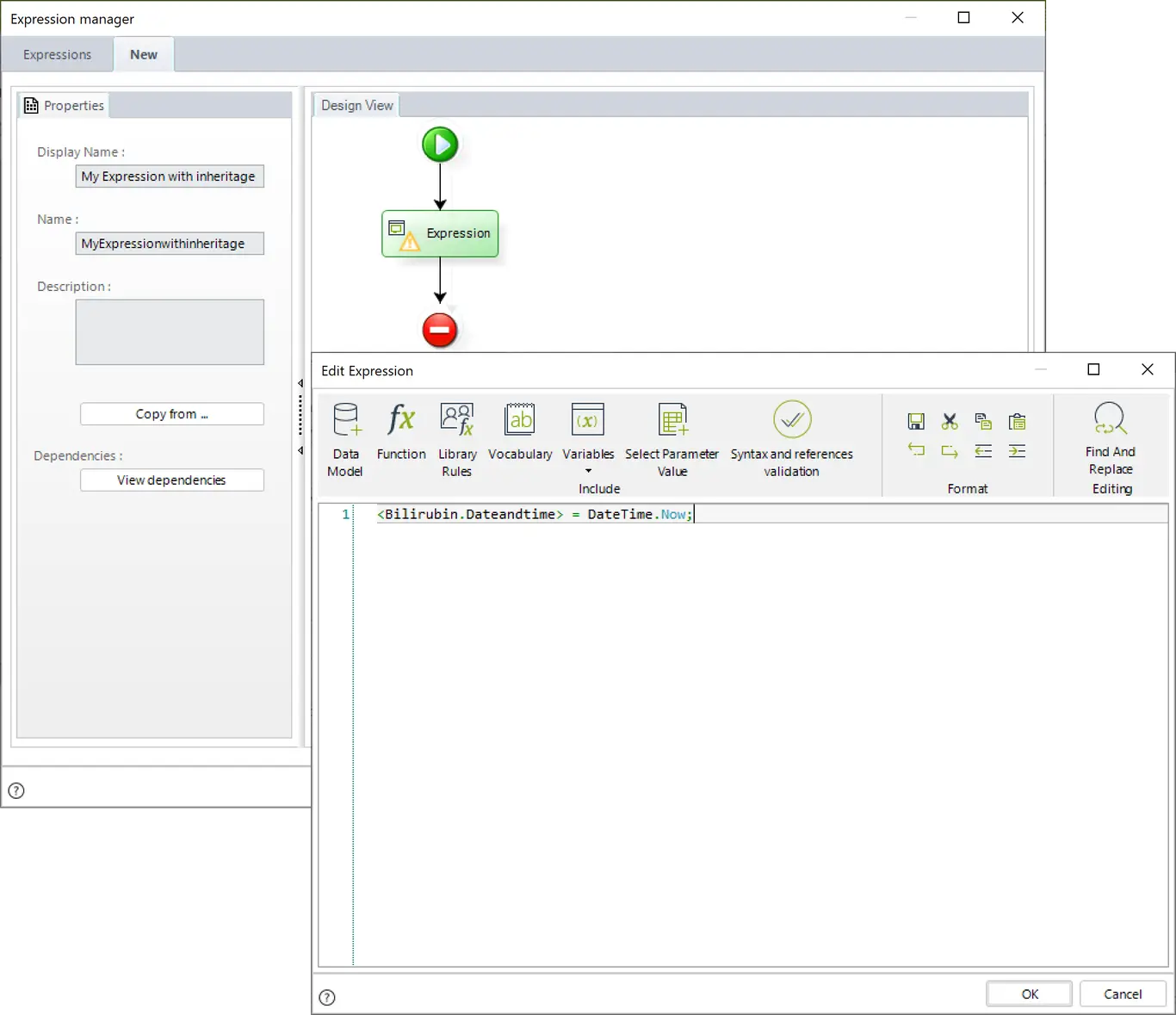Insert a Function via fx icon
The width and height of the screenshot is (1176, 1015).
tap(401, 431)
